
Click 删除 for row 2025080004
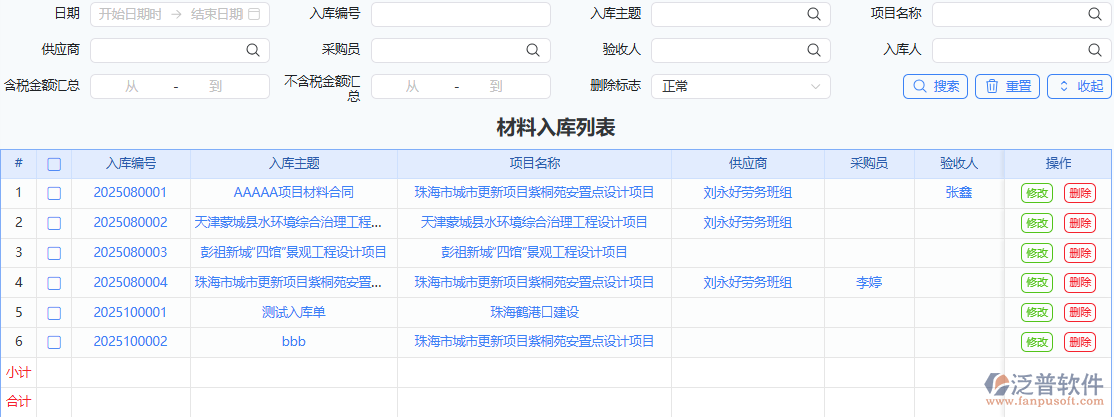click(1080, 283)
